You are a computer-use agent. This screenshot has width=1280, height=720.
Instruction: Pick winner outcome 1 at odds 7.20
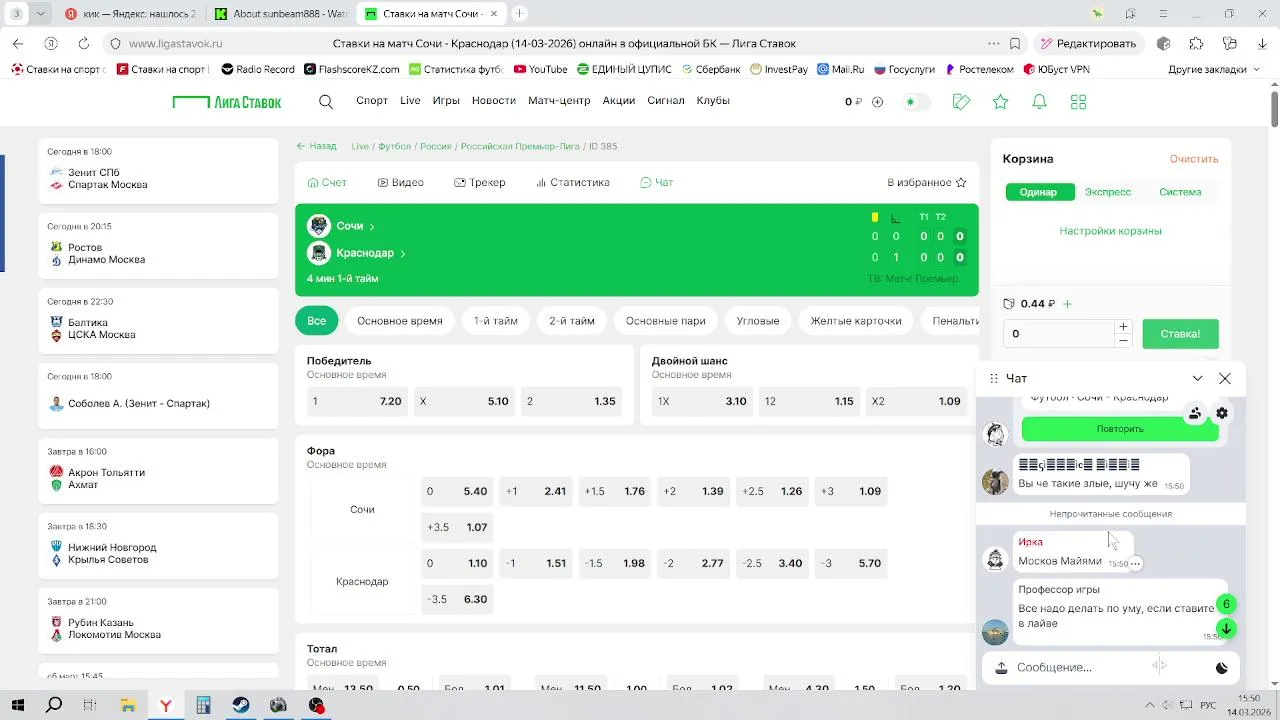tap(356, 401)
